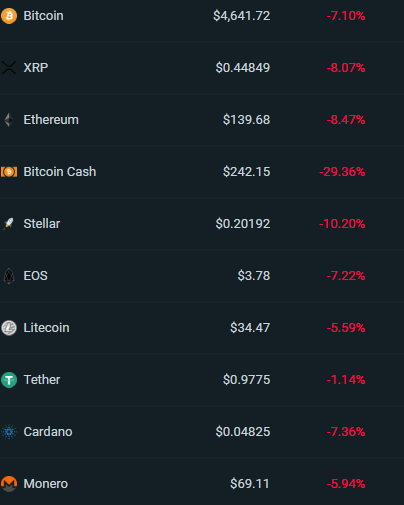Click the blue Cardano icon
This screenshot has height=505, width=404.
(9, 432)
